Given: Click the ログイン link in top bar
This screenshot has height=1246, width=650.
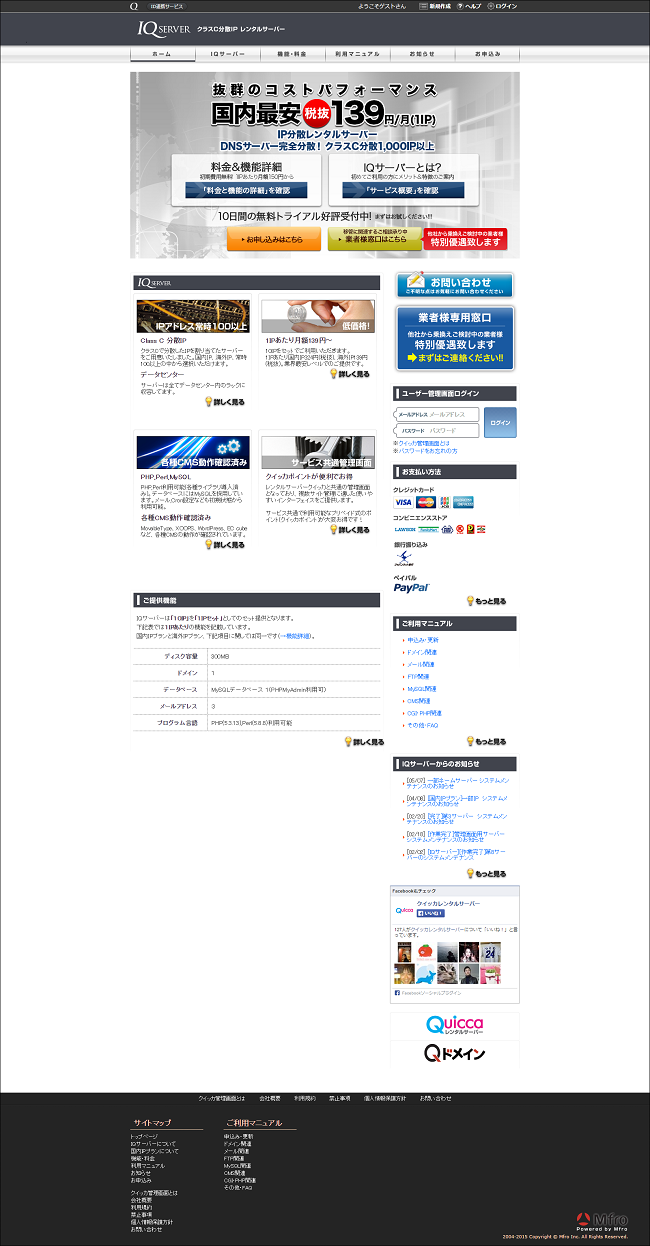Looking at the screenshot, I should coord(503,6).
